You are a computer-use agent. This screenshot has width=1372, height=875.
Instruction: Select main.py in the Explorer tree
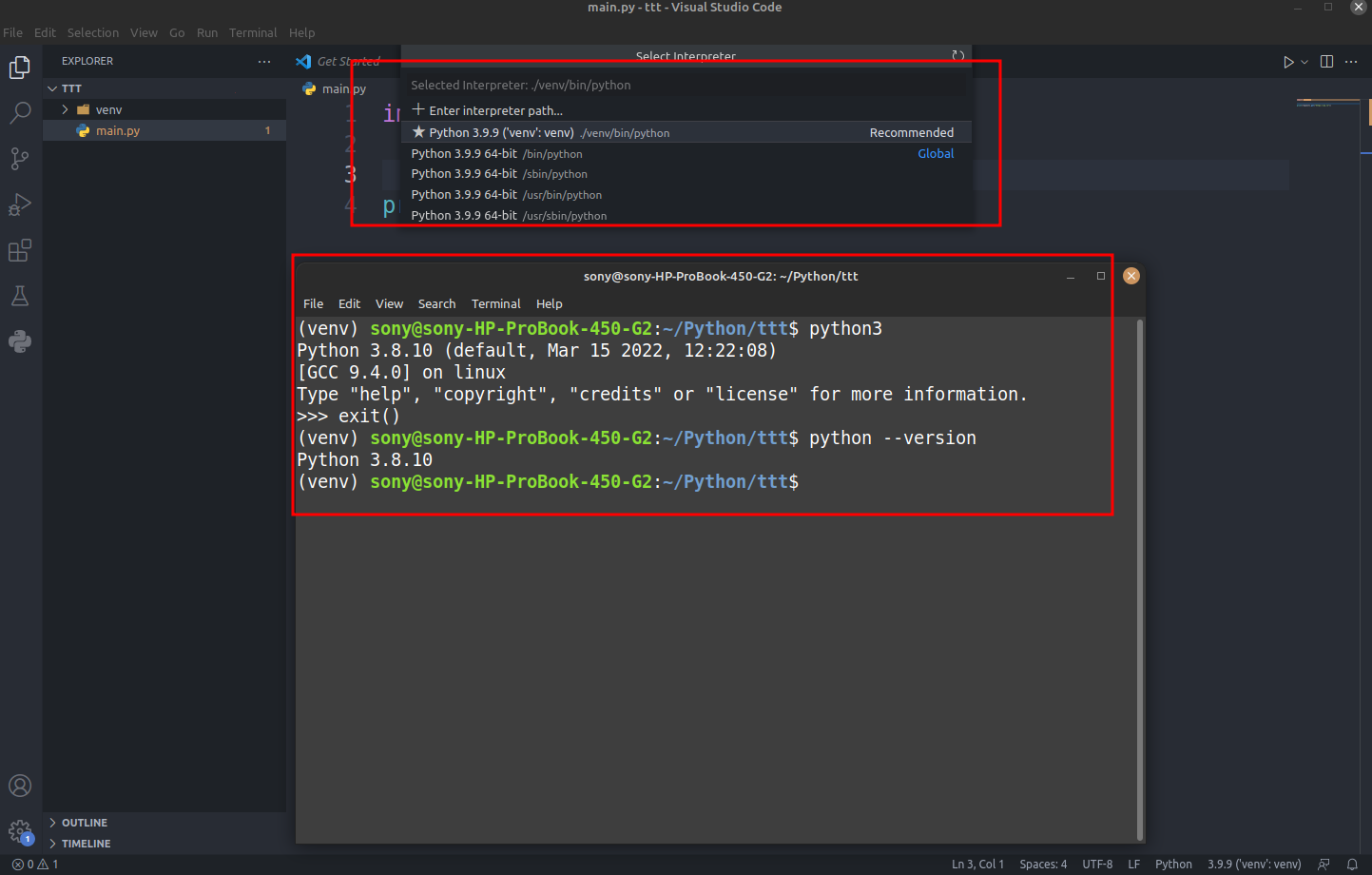164,130
